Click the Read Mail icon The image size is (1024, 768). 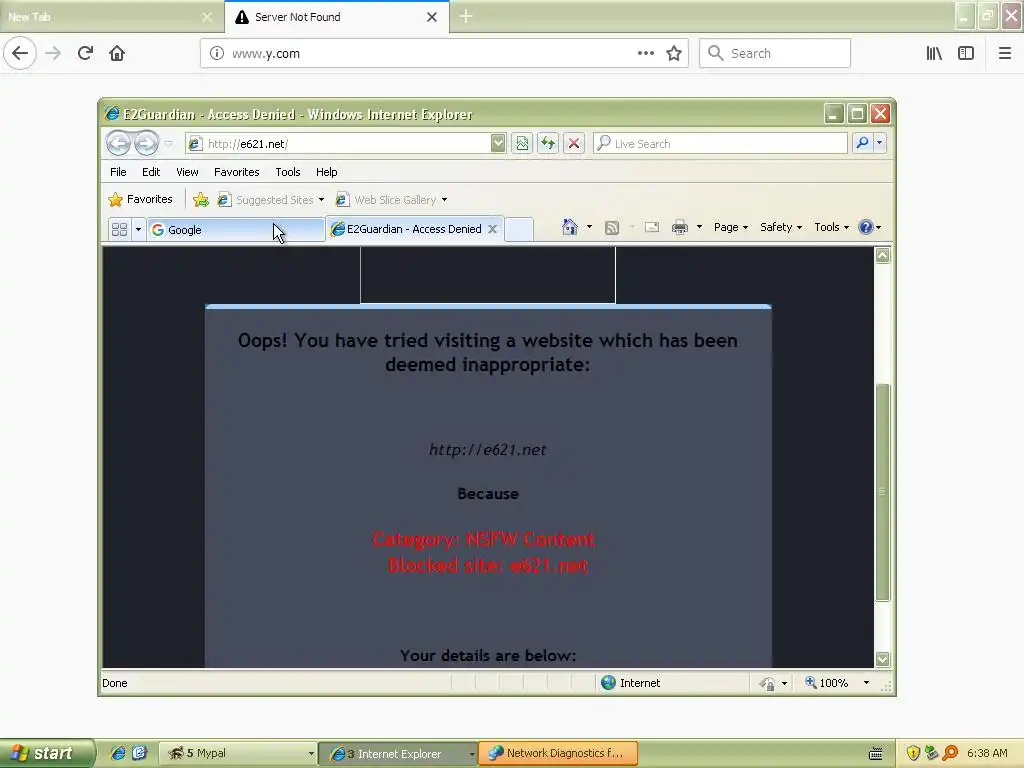tap(652, 227)
